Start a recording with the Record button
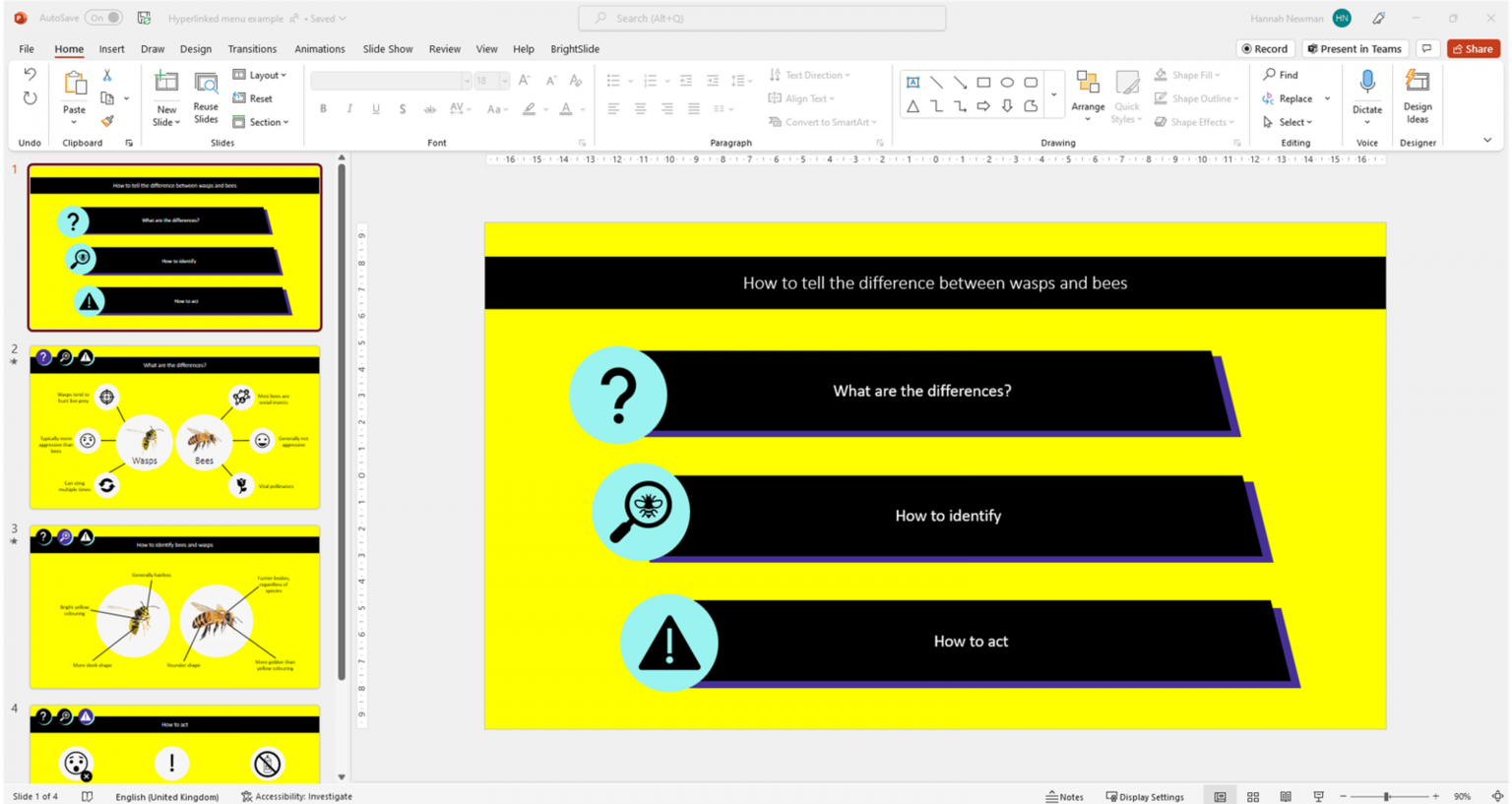 (1265, 48)
